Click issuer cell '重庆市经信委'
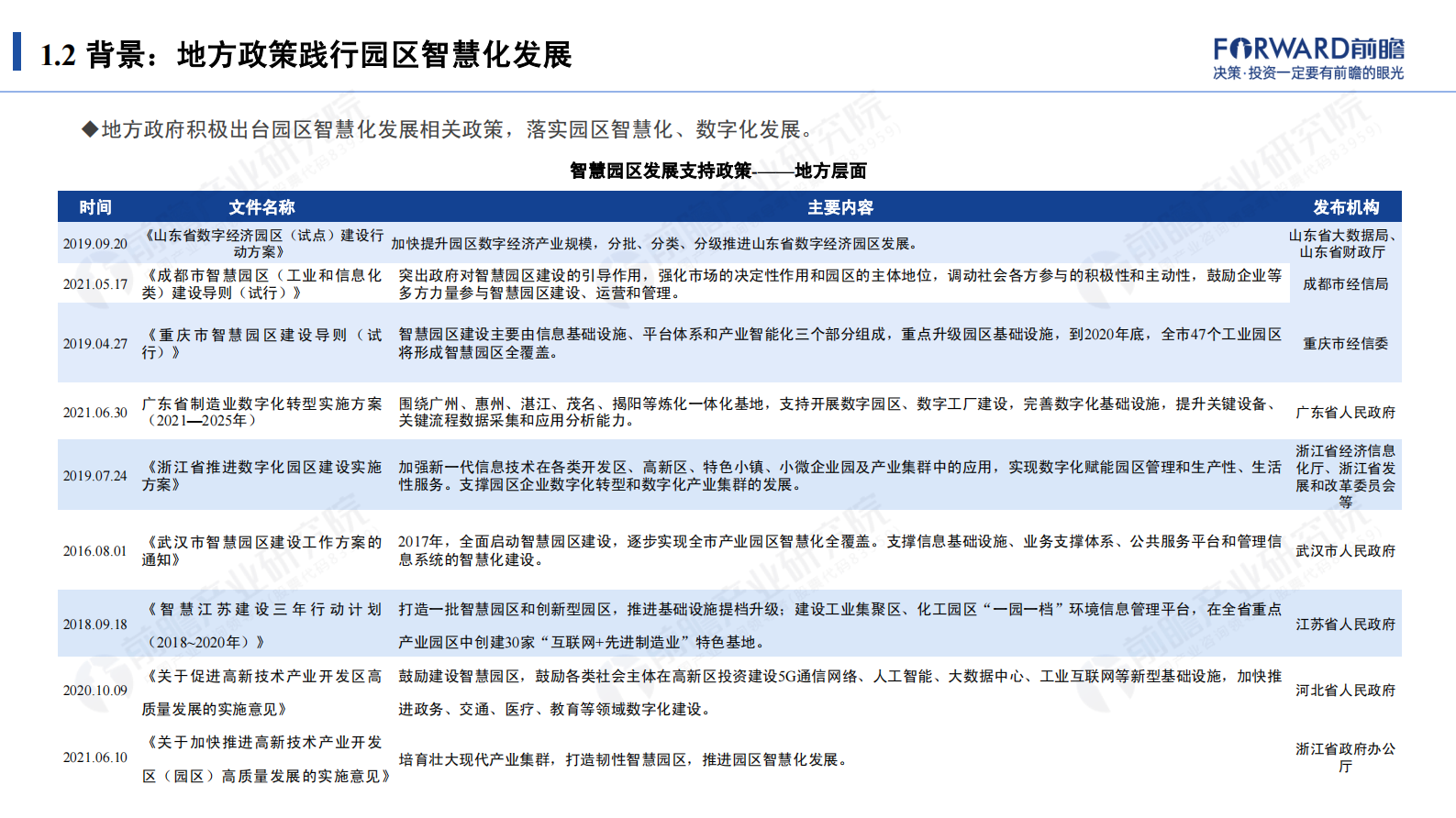This screenshot has width=1456, height=818. 1346,344
